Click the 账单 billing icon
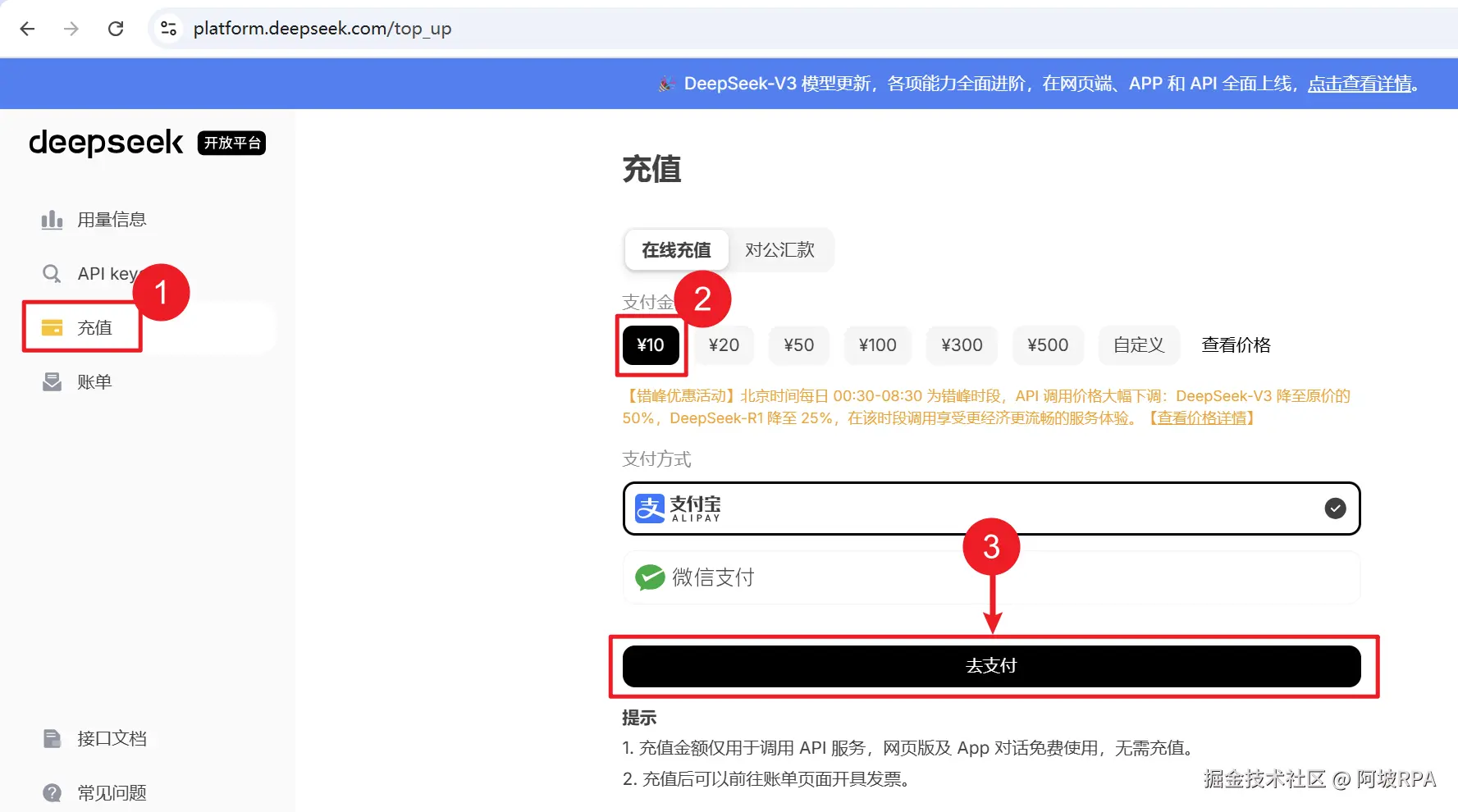This screenshot has height=812, width=1458. [x=52, y=382]
